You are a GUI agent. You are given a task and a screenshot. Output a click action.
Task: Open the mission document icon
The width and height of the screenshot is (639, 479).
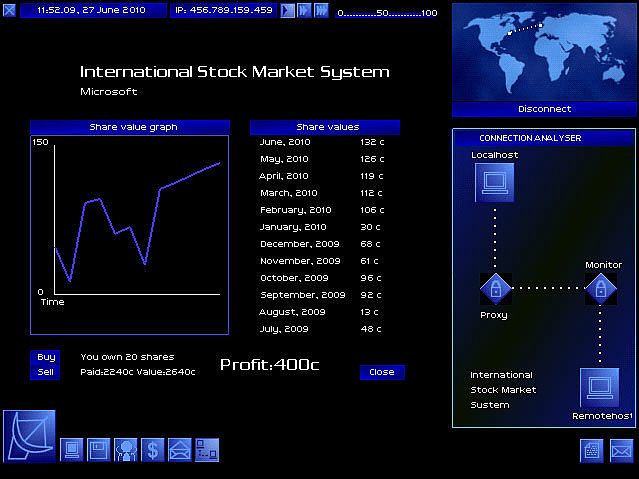591,450
